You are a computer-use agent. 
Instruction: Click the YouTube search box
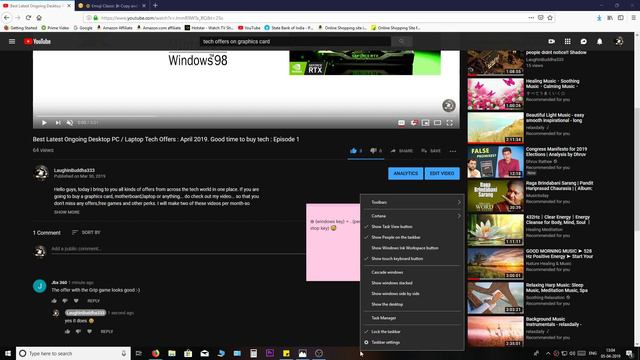[x=296, y=41]
